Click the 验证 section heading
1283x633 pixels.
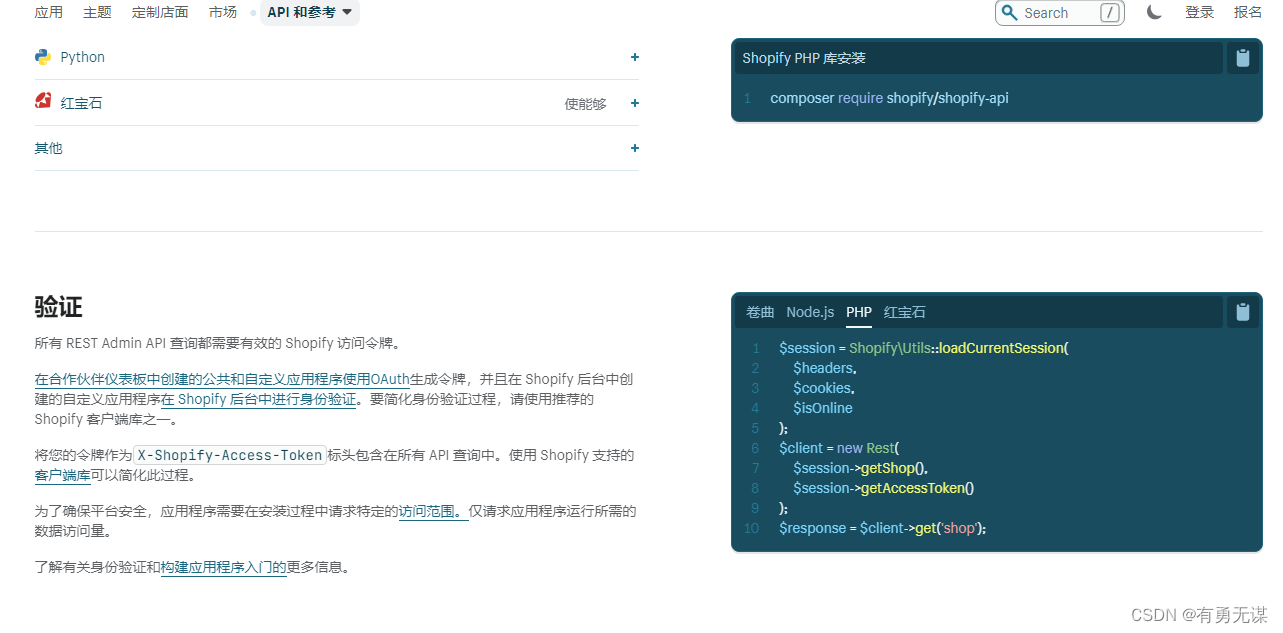(x=58, y=306)
